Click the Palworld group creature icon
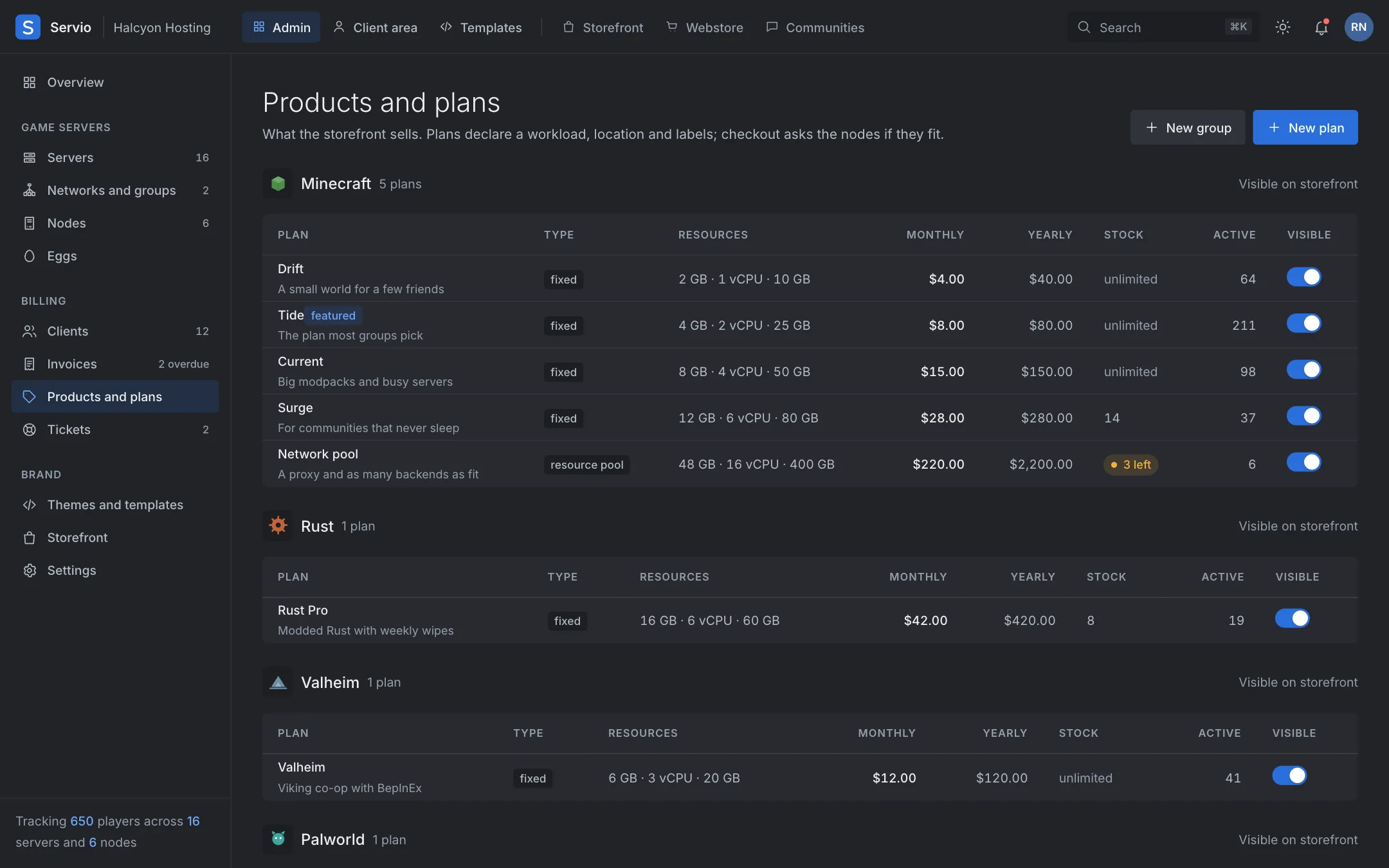 pyautogui.click(x=278, y=839)
